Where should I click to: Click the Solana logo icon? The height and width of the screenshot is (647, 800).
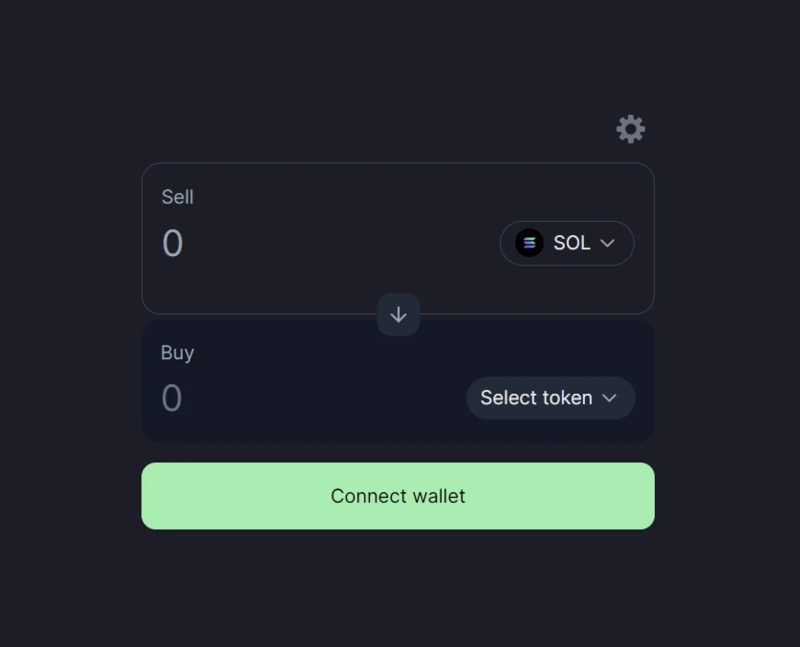coord(529,243)
